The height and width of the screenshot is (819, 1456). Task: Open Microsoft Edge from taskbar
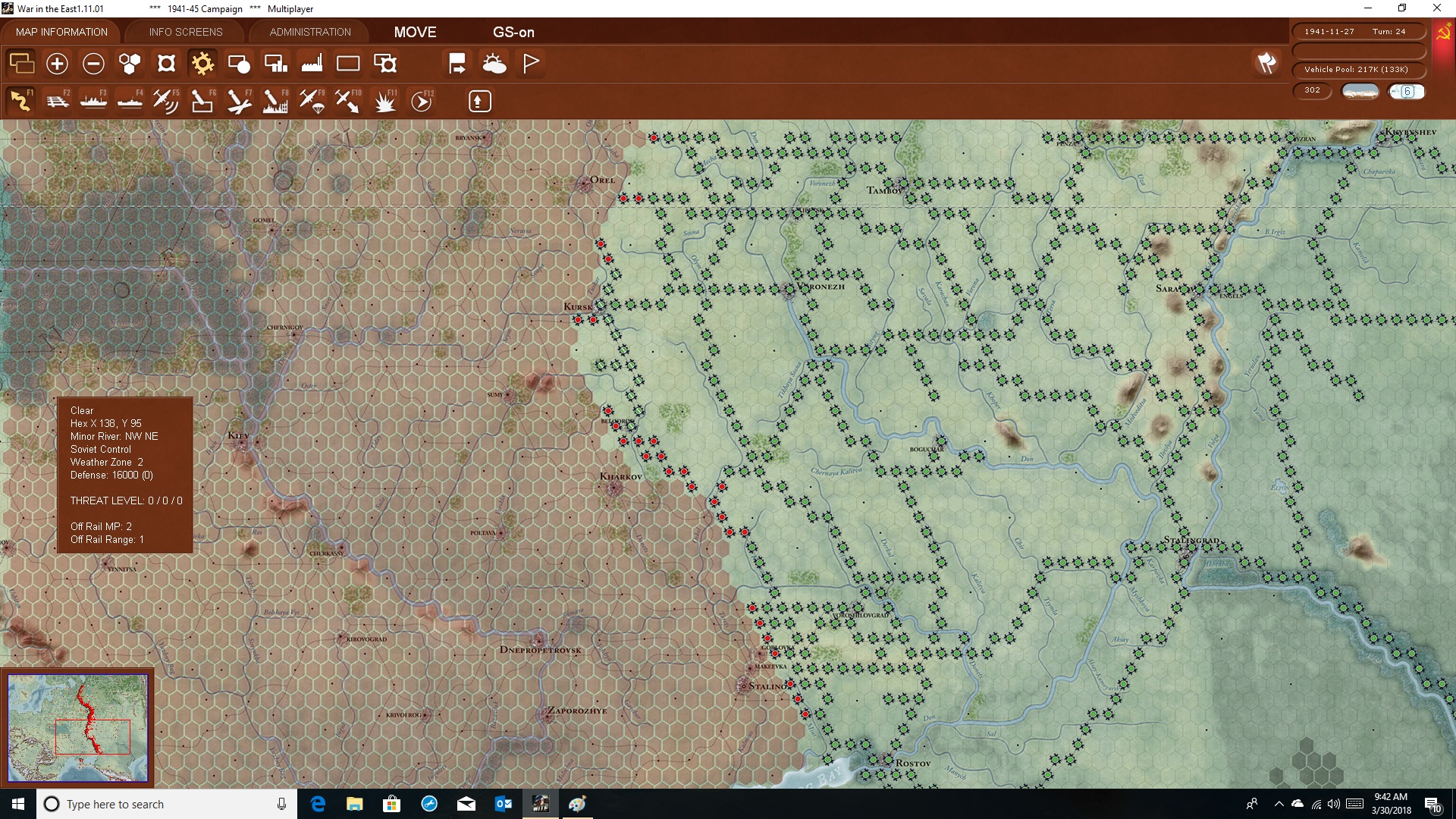click(x=318, y=804)
